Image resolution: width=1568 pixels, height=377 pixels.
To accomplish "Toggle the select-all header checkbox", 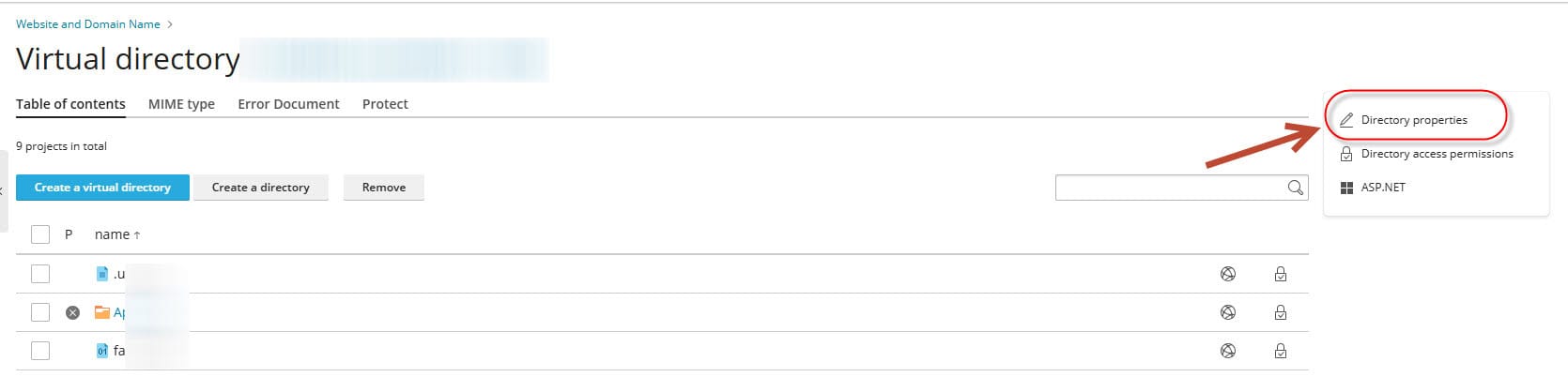I will 40,234.
